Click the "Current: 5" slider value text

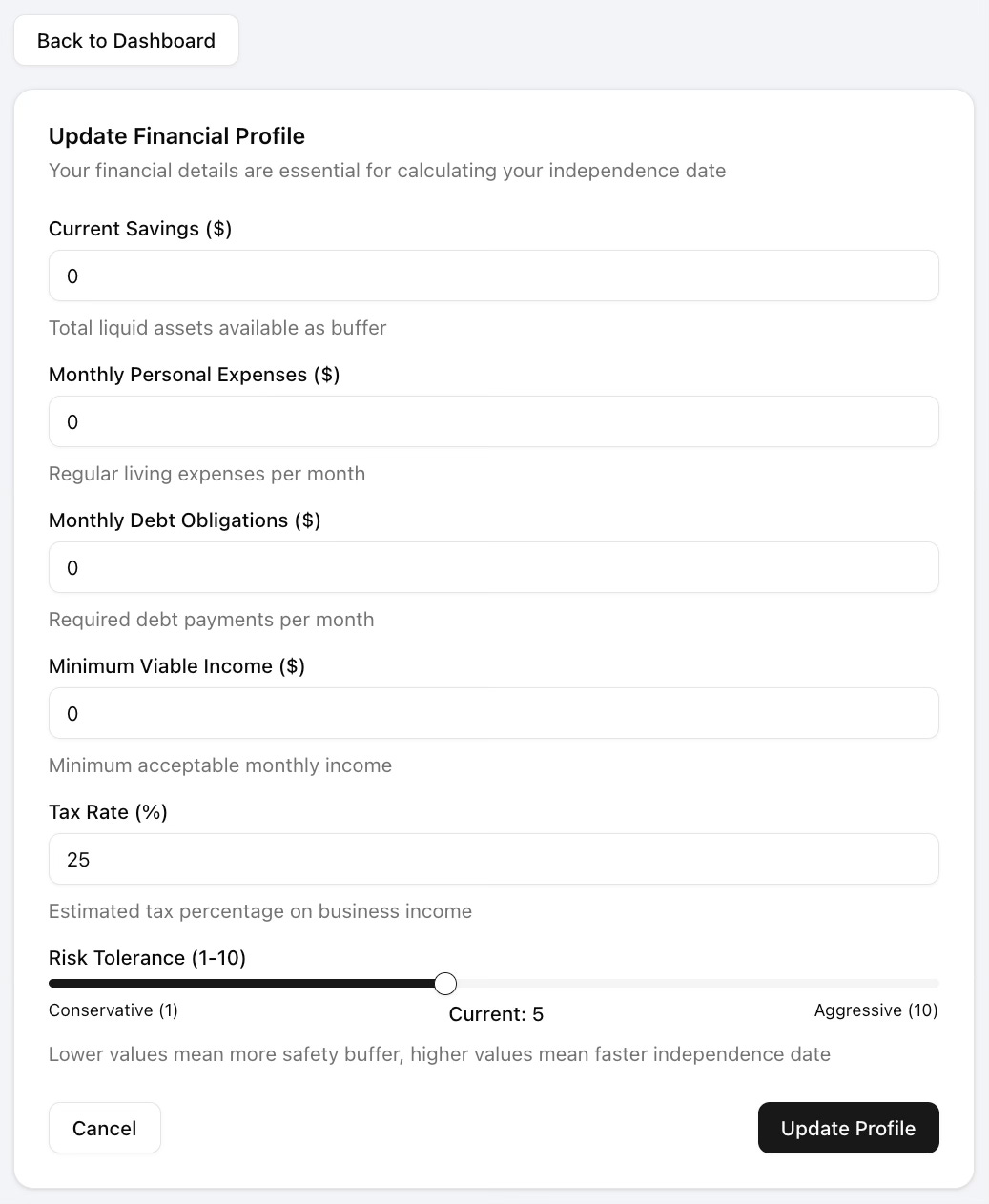pos(496,1014)
